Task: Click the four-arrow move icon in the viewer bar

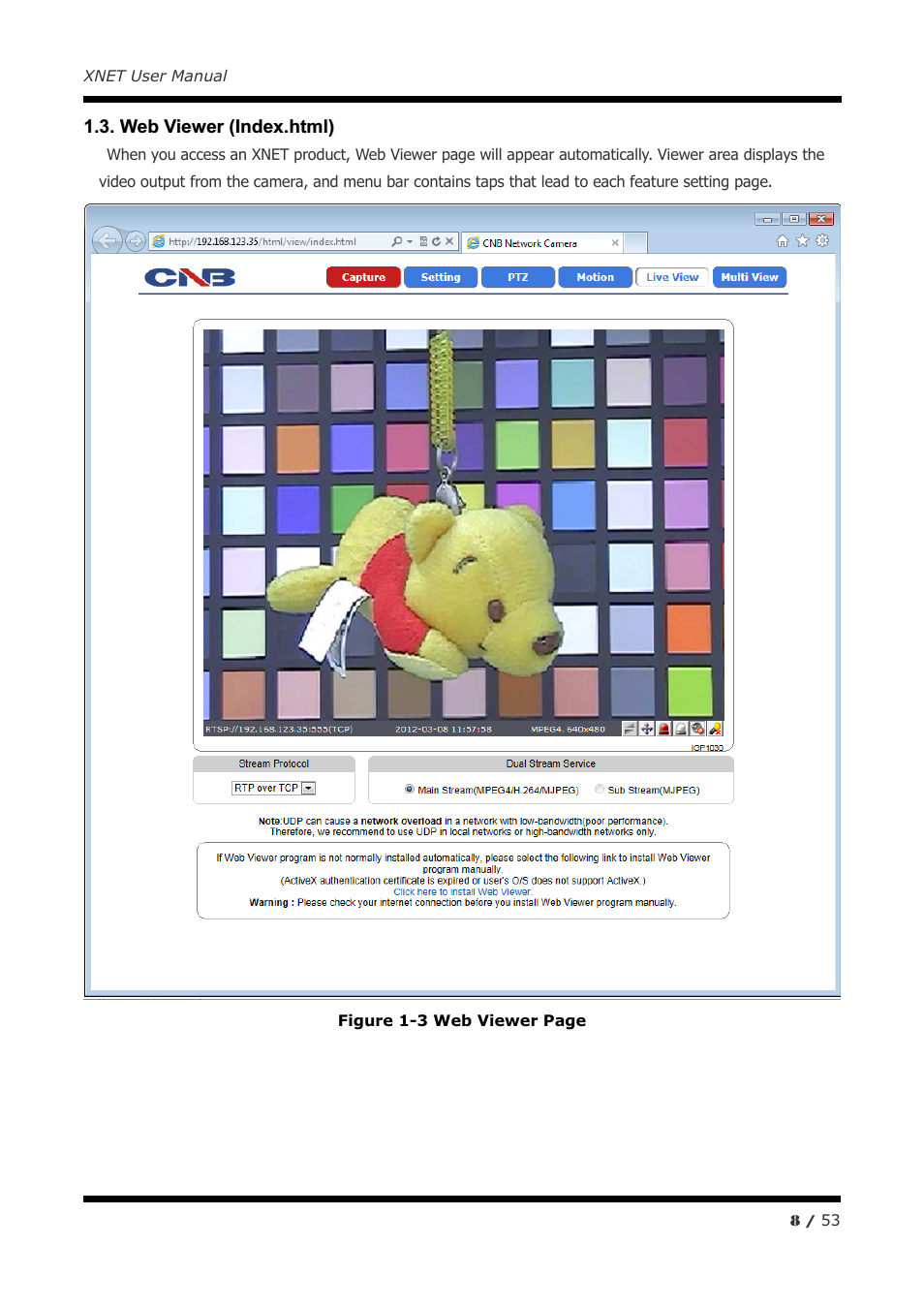Action: coord(647,729)
